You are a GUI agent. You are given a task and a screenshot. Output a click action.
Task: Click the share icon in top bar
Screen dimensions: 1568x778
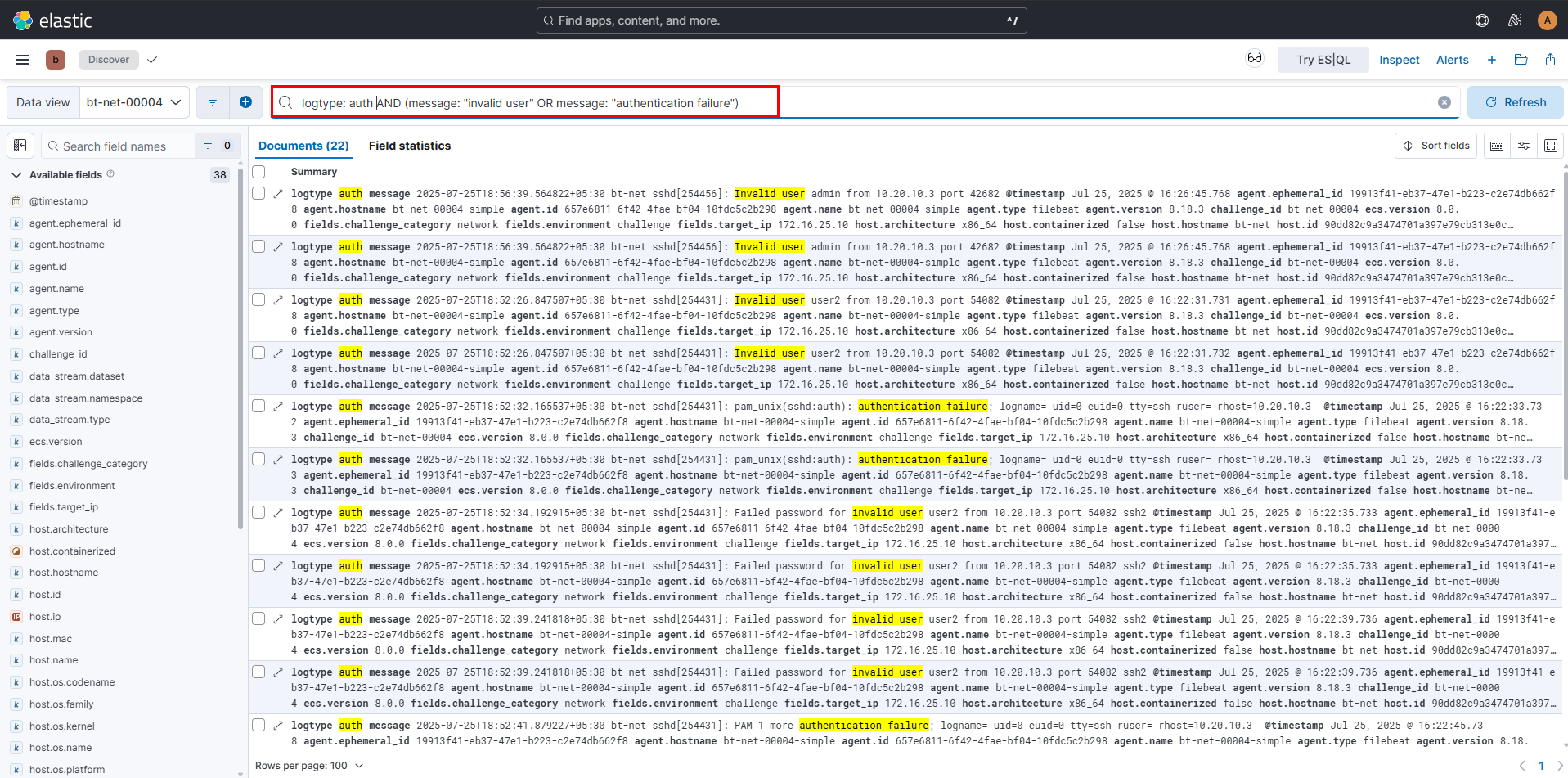(x=1551, y=60)
